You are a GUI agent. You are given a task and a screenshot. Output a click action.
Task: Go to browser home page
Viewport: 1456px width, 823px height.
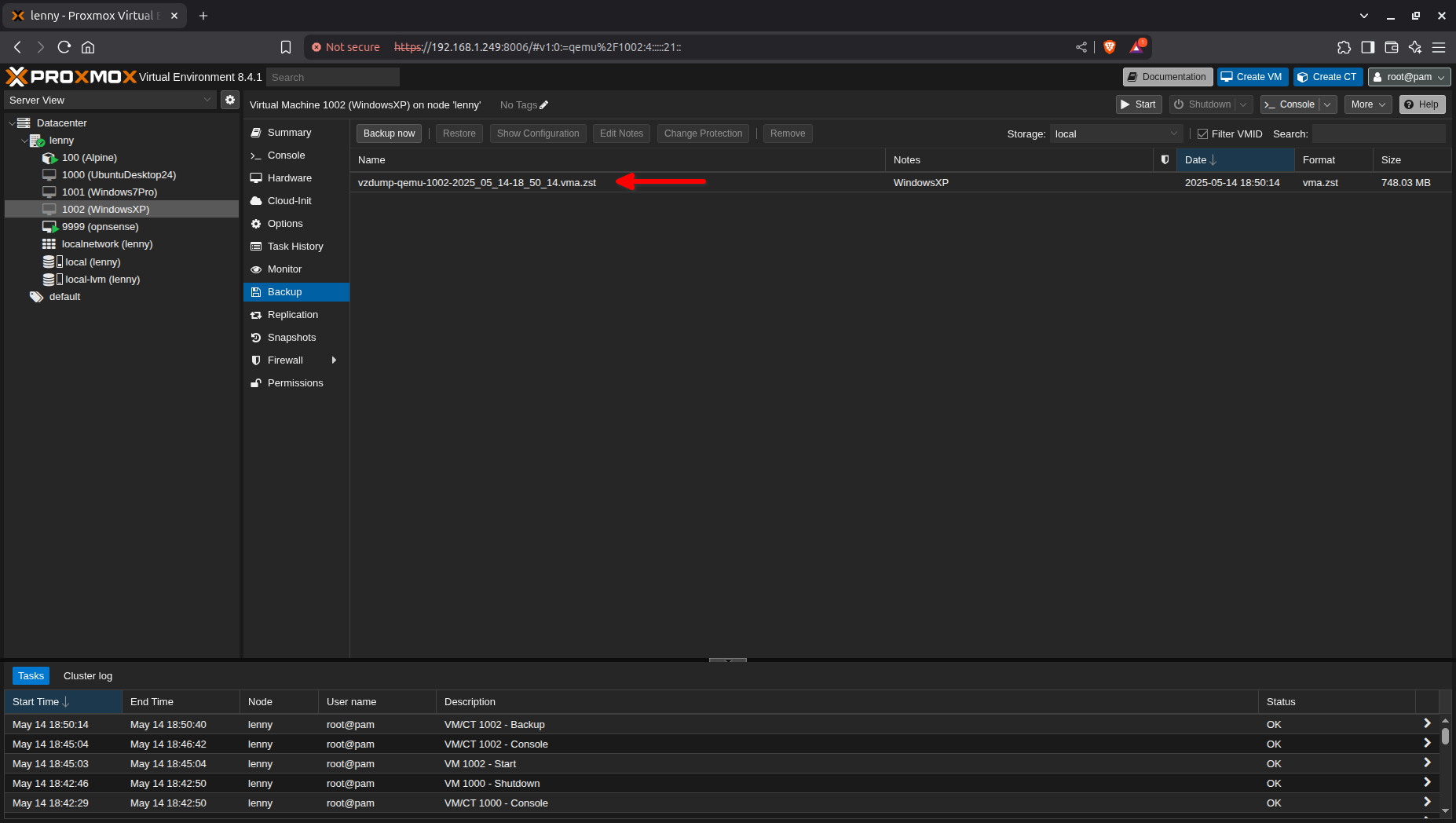pyautogui.click(x=88, y=47)
